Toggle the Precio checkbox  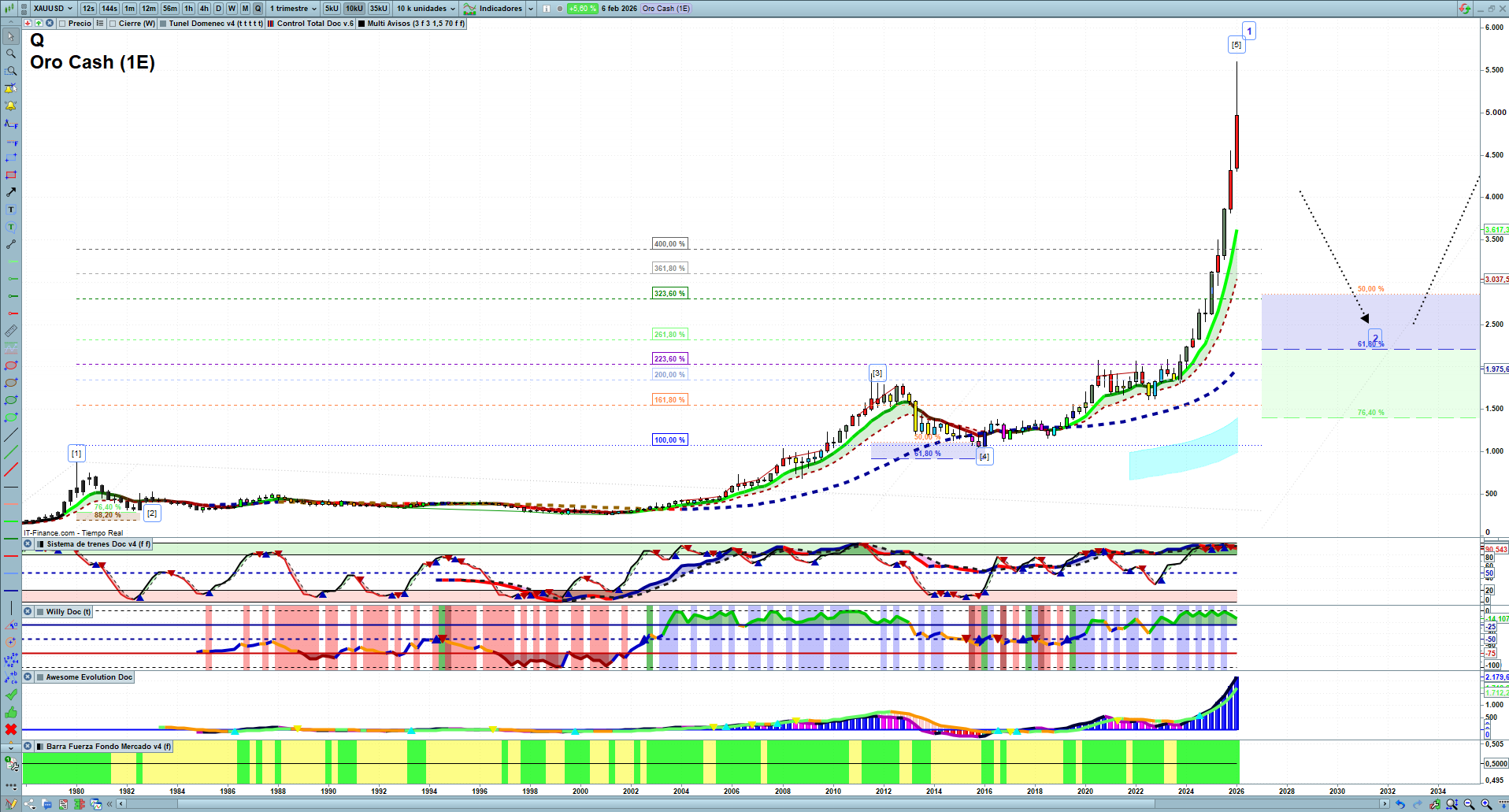point(62,24)
